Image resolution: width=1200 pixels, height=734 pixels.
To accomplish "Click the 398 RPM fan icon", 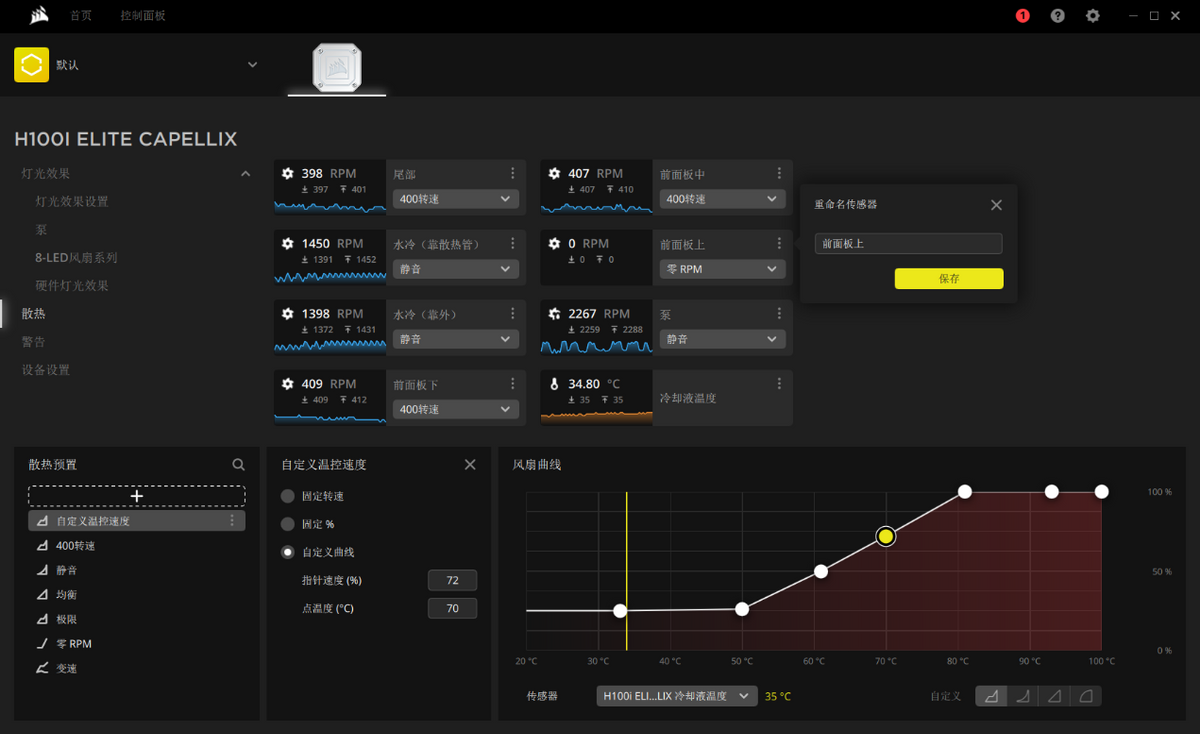I will pos(288,174).
